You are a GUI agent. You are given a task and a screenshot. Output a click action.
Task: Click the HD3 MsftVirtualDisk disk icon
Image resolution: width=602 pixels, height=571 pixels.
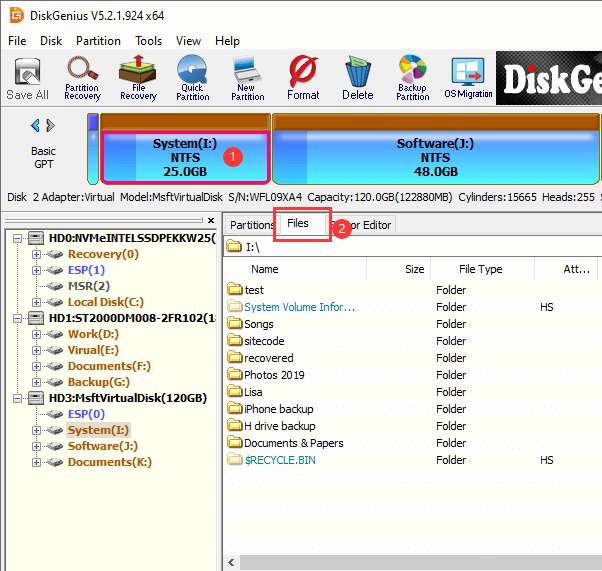pyautogui.click(x=36, y=398)
